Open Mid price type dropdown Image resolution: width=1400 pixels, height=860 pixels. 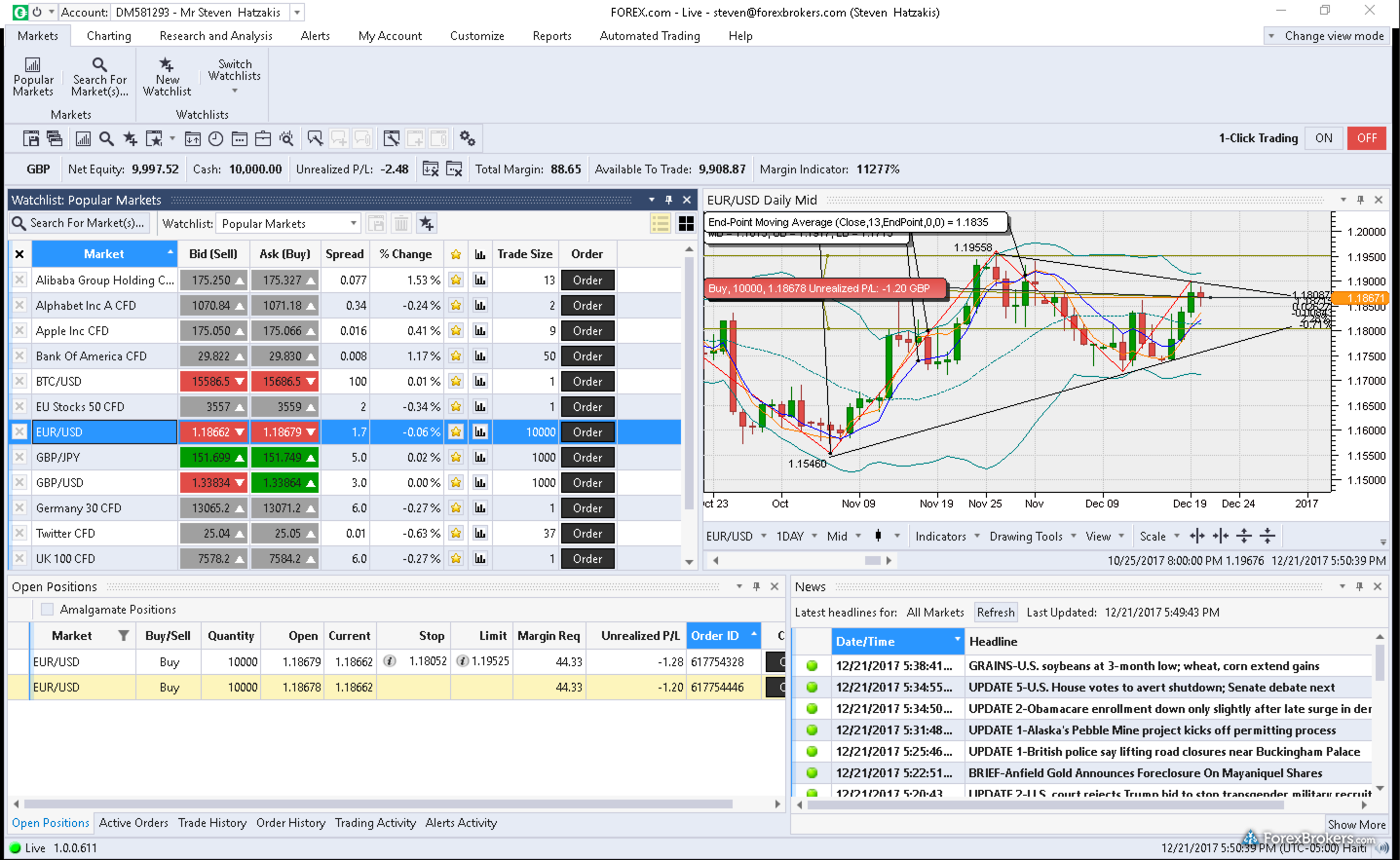[x=844, y=537]
